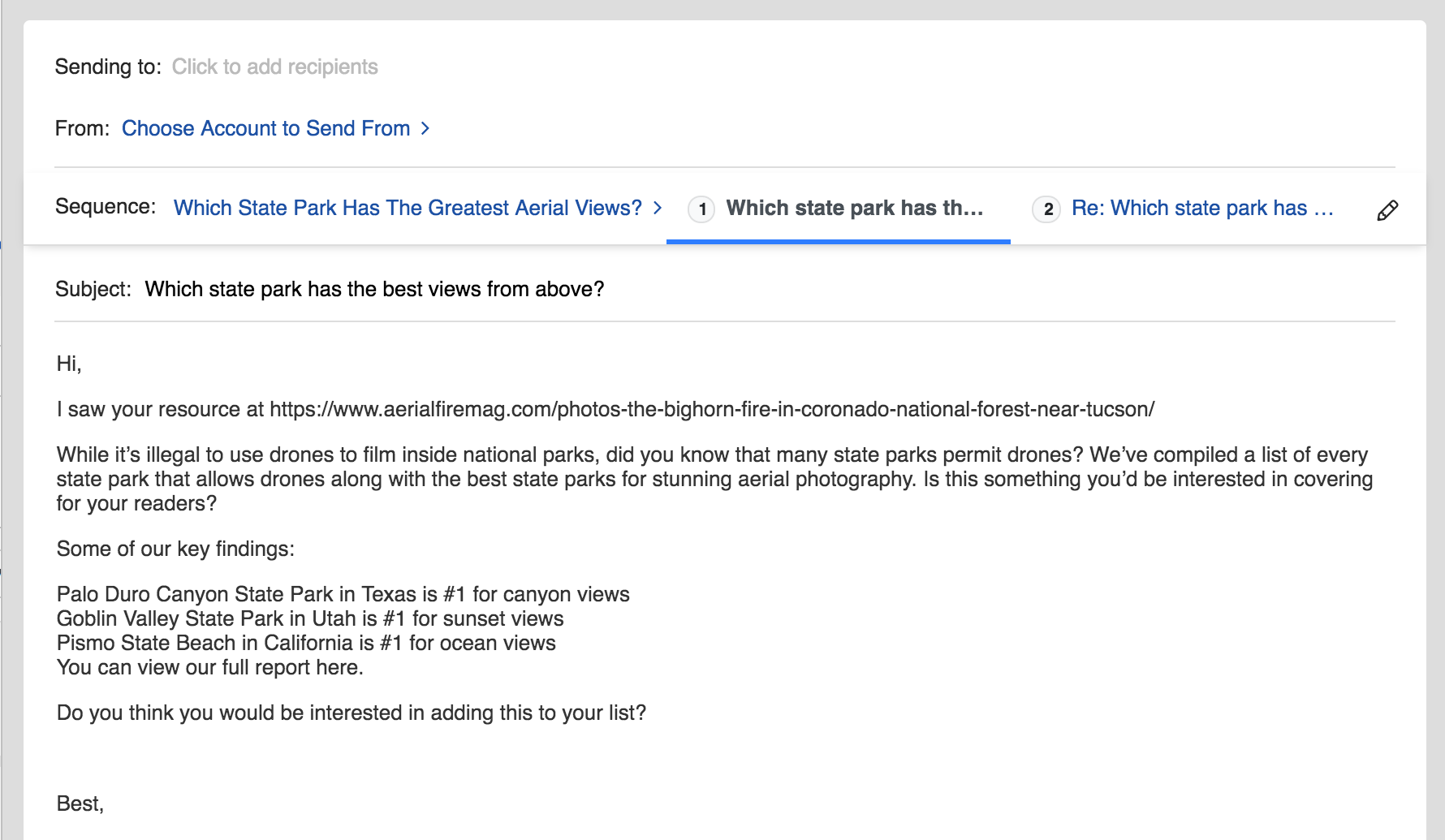
Task: Open the Choose Account to Send From link
Action: [265, 128]
